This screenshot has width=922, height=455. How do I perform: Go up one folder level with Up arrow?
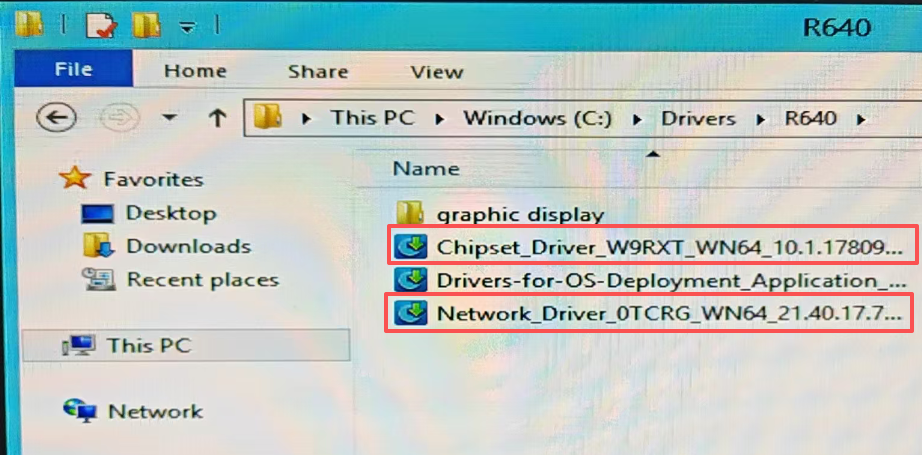(x=216, y=118)
